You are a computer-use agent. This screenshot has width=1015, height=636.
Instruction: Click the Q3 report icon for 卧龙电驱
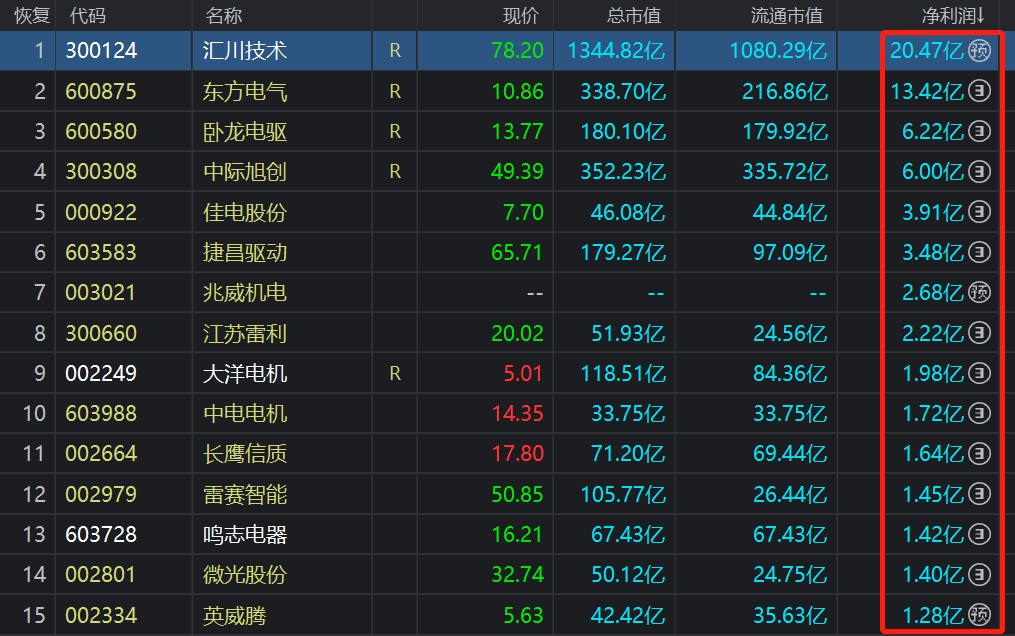[979, 131]
